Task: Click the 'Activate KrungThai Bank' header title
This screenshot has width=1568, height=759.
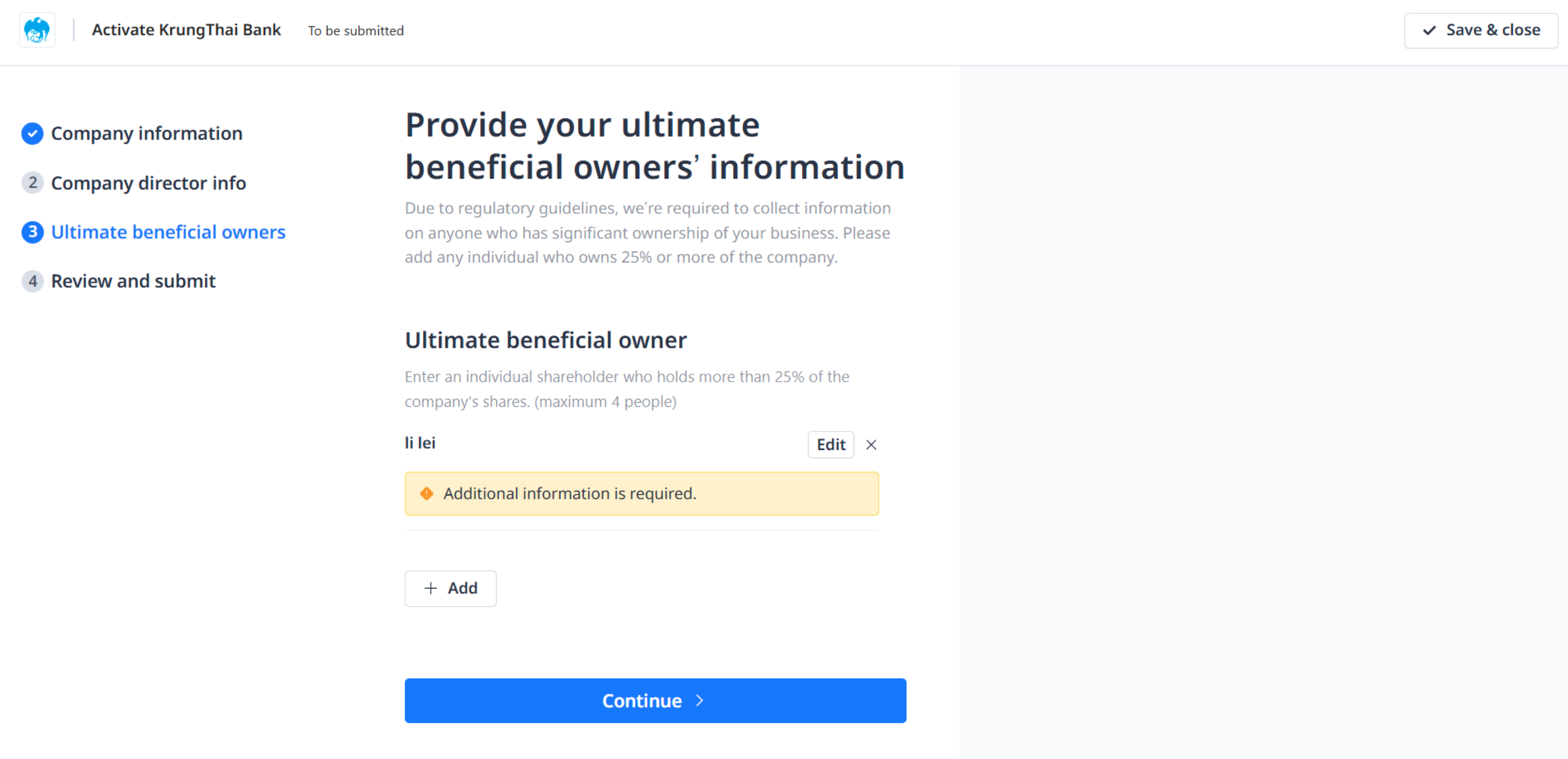Action: 186,30
